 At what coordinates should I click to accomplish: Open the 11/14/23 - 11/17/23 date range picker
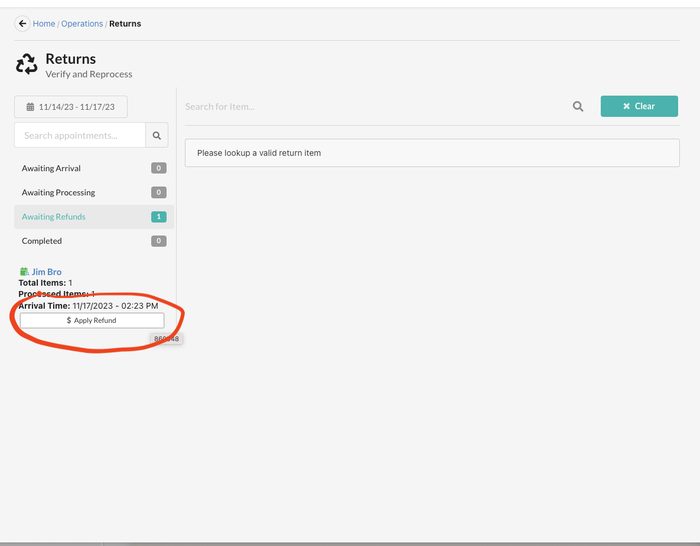click(71, 107)
